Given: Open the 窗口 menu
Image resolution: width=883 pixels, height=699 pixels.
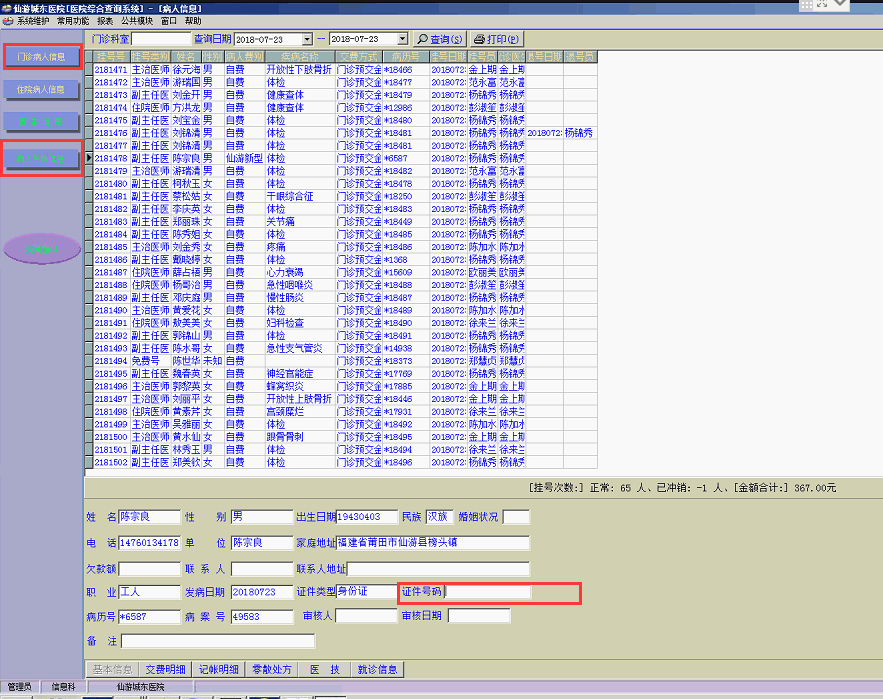Looking at the screenshot, I should [x=168, y=21].
